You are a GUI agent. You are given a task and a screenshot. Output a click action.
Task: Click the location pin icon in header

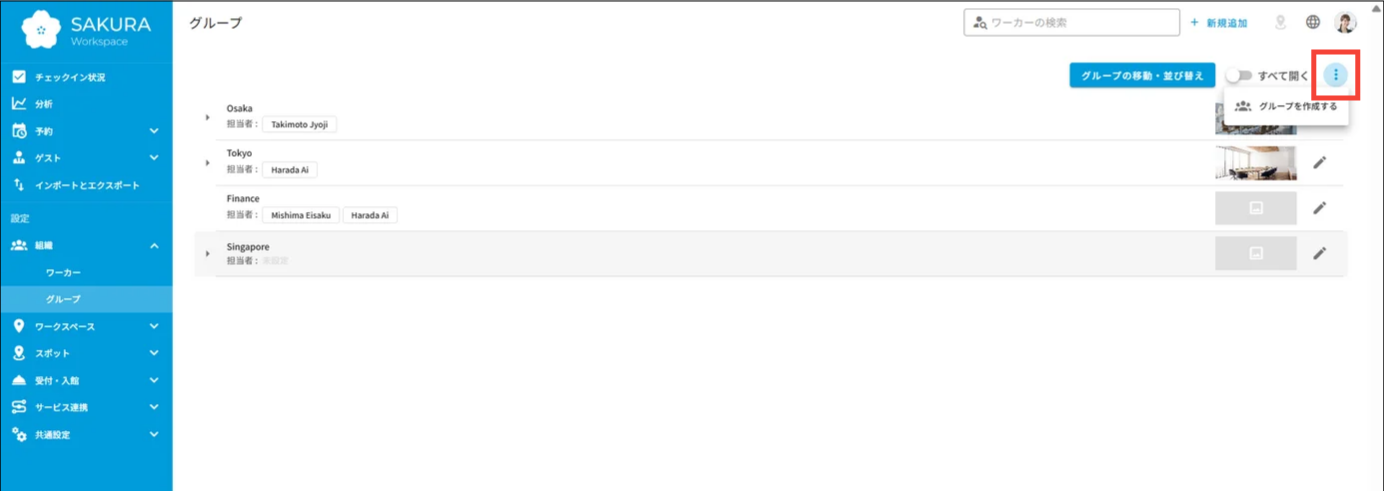(x=1280, y=22)
